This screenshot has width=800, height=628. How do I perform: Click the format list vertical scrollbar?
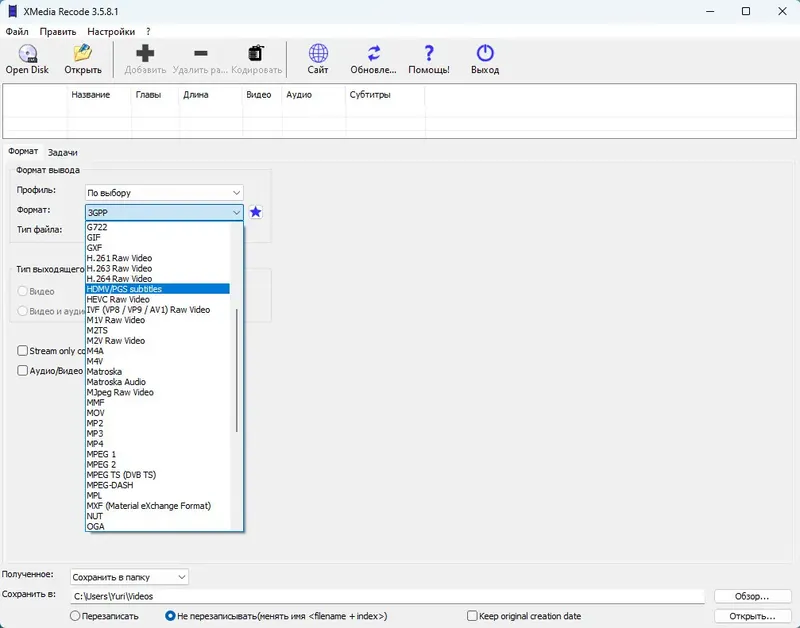point(237,370)
